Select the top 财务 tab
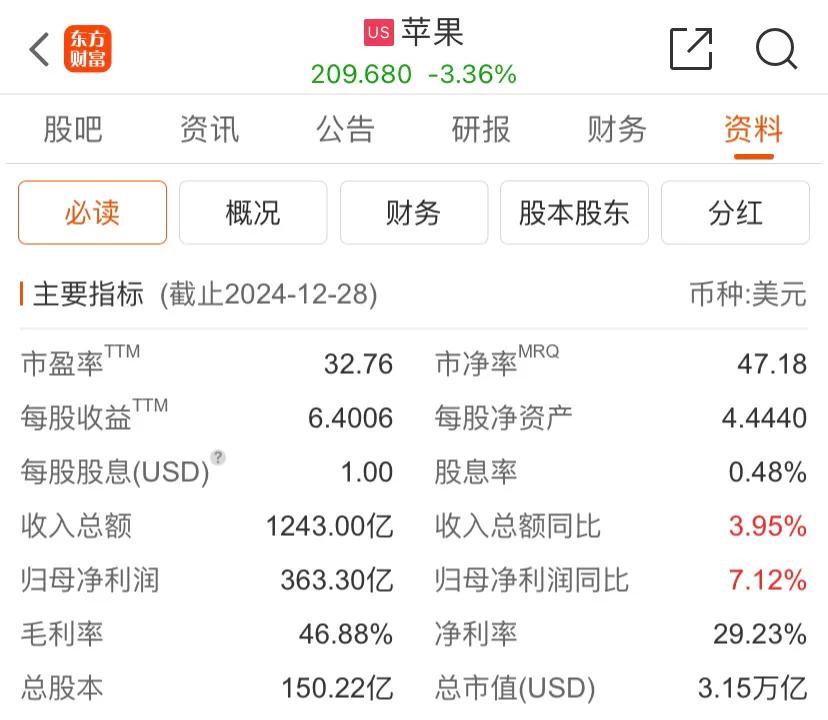The width and height of the screenshot is (828, 720). coord(617,129)
